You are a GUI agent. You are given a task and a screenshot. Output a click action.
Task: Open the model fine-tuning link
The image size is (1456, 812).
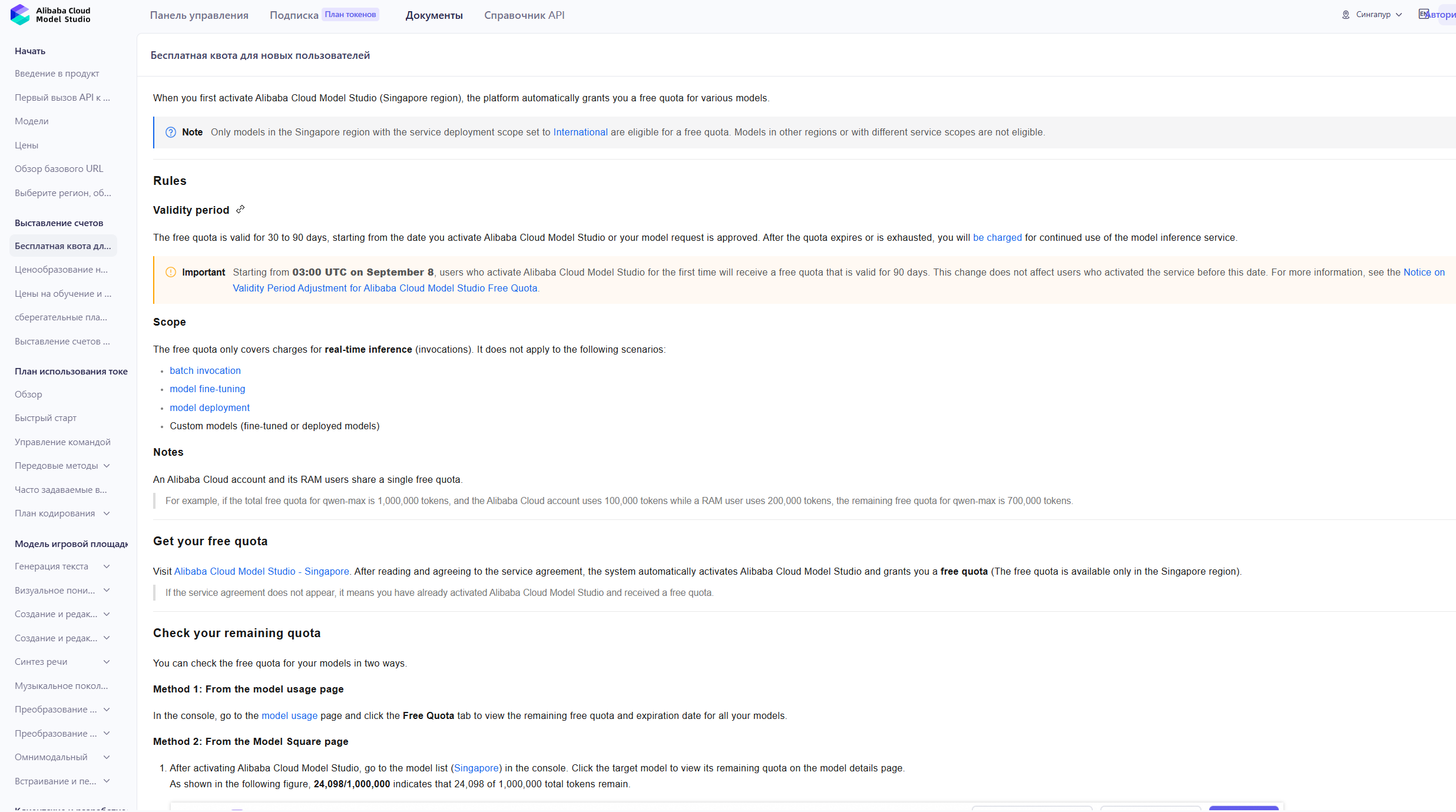tap(207, 389)
